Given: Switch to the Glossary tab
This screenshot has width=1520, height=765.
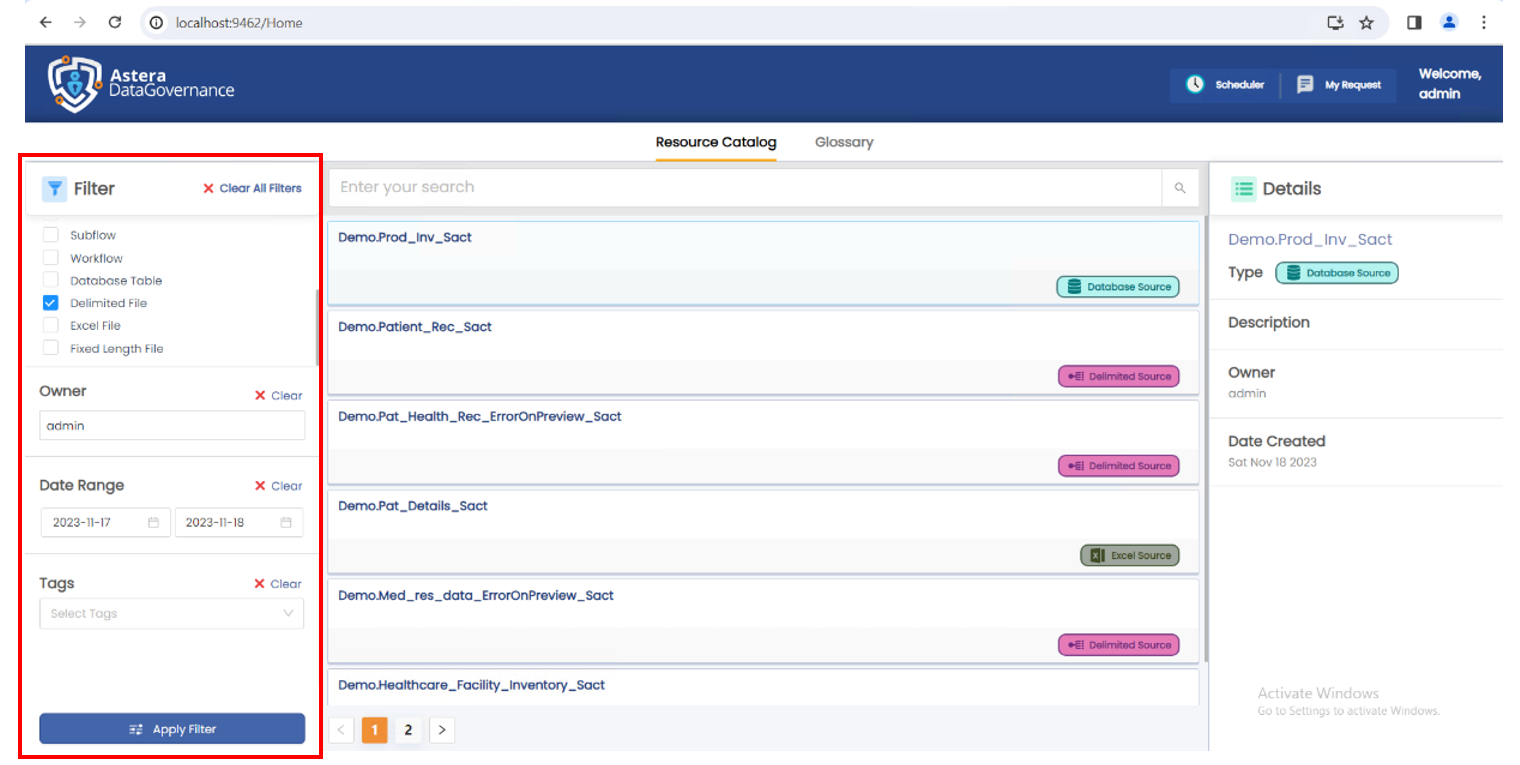Looking at the screenshot, I should coord(844,142).
